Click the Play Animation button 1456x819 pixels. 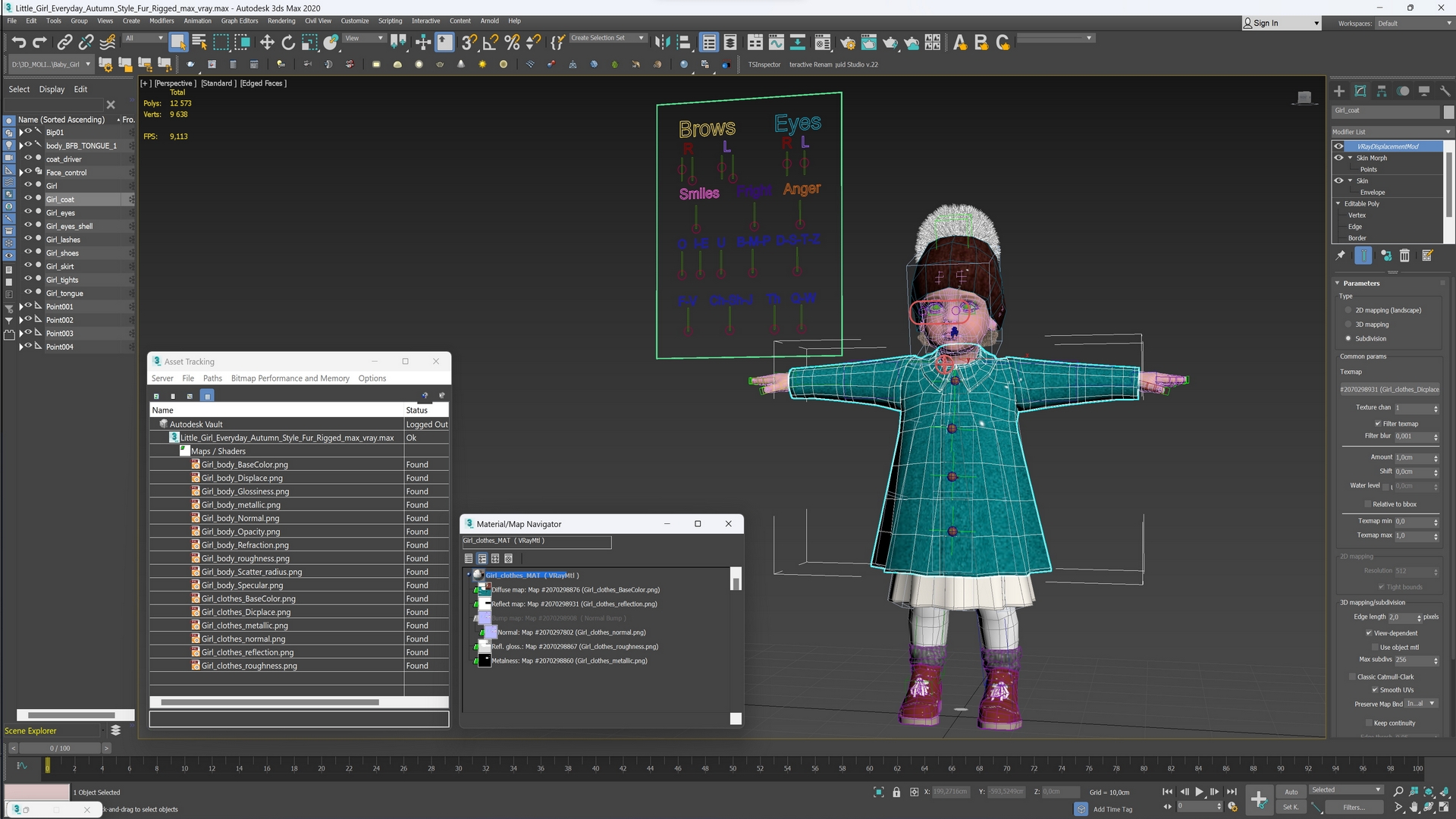pos(1200,792)
